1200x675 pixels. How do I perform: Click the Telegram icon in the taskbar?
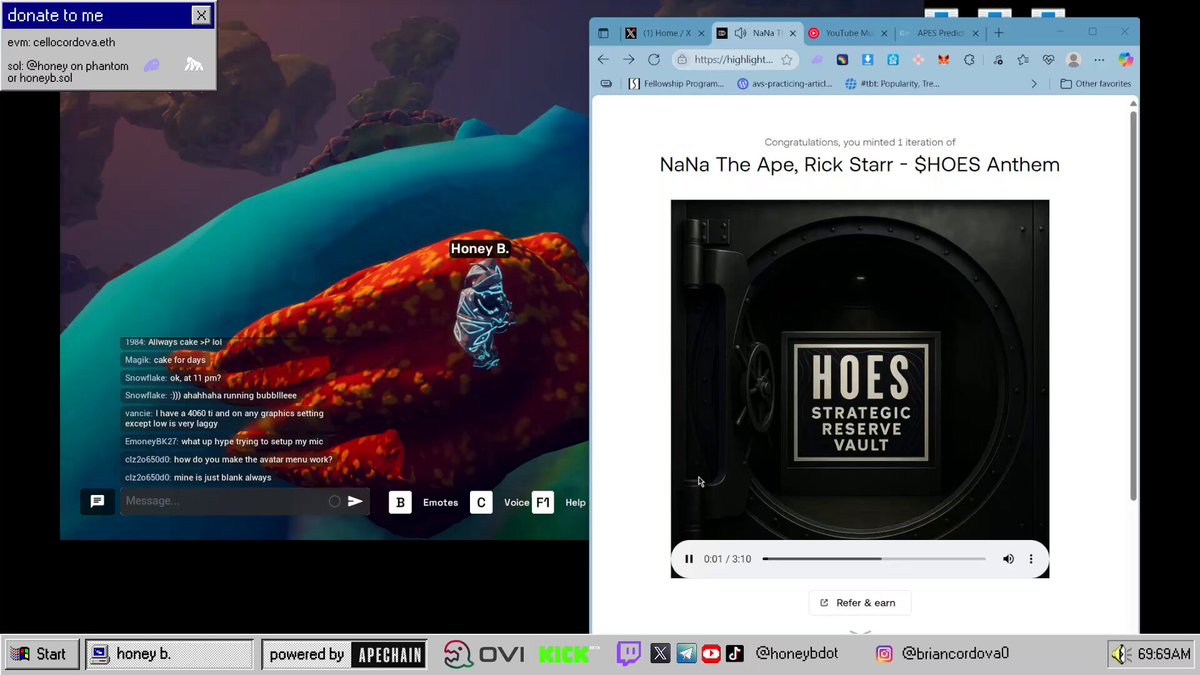(685, 654)
